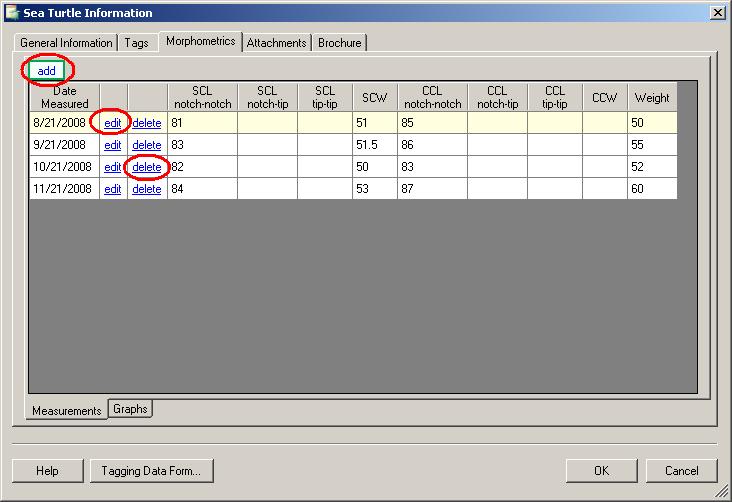Edit the 8/21/2008 measurement row
The image size is (732, 502).
(x=113, y=123)
